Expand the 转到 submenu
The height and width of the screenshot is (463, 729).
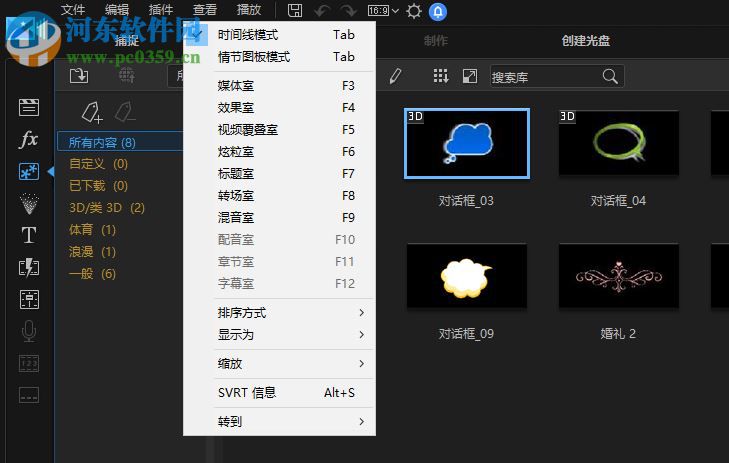tap(279, 422)
